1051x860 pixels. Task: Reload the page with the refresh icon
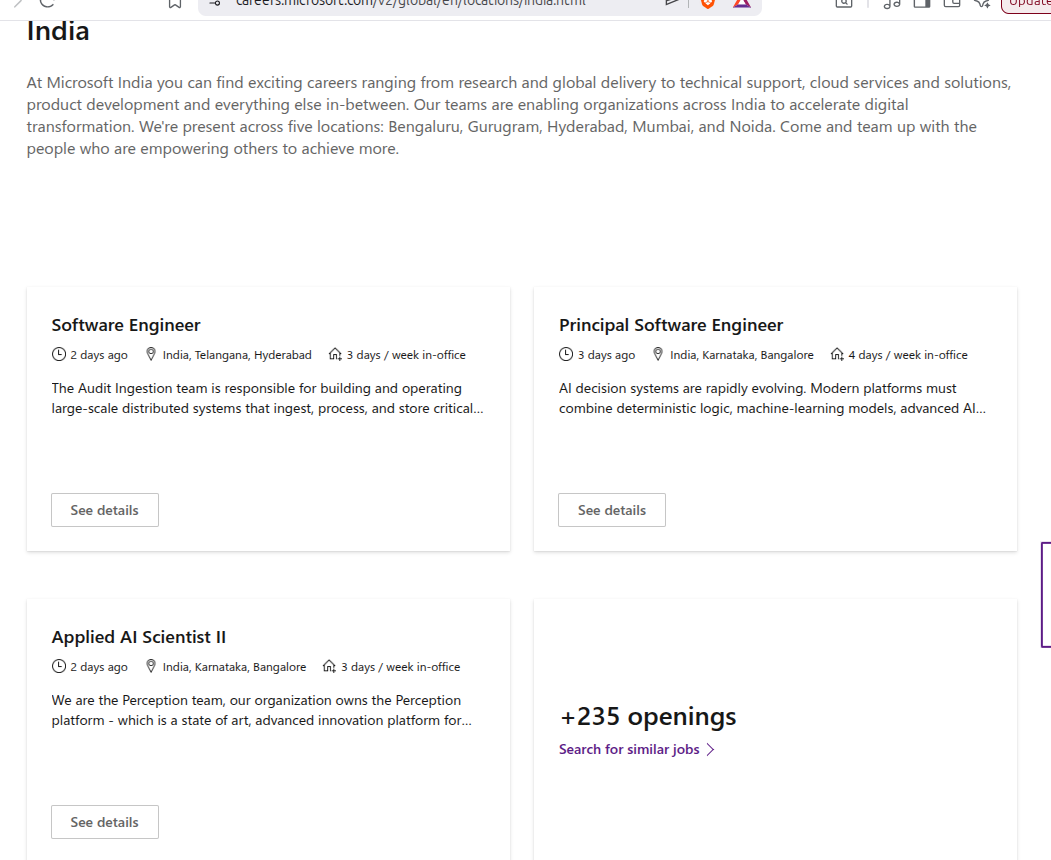point(46,3)
